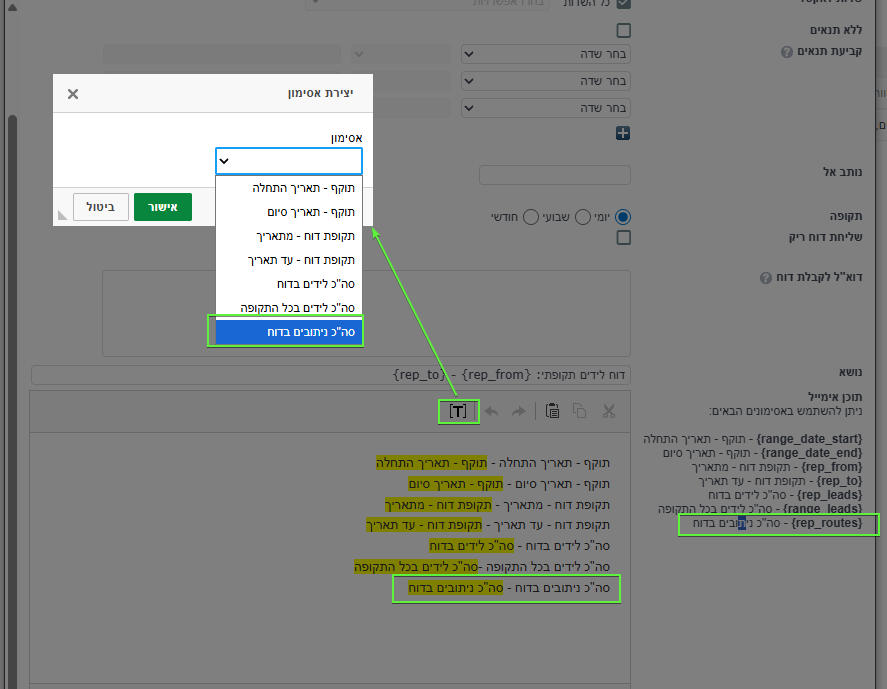
Task: Click the redo arrow in editor toolbar
Action: click(x=518, y=411)
